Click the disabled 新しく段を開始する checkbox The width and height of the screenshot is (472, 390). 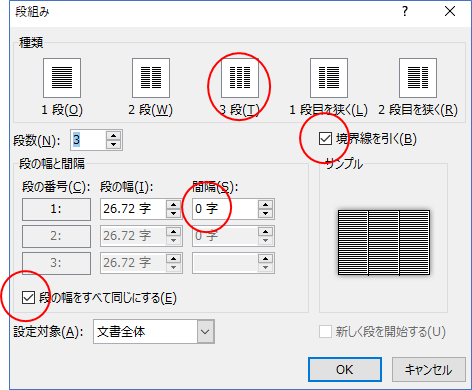click(x=325, y=332)
